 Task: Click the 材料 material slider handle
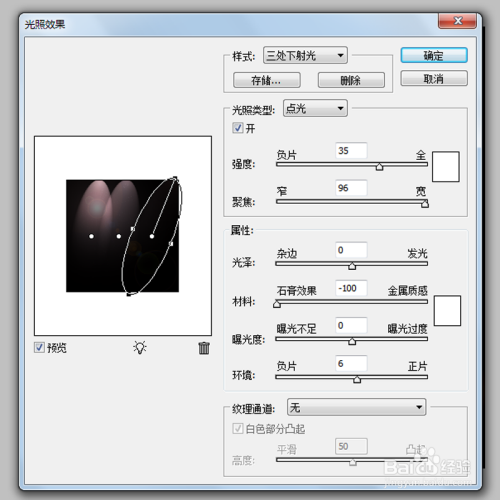pos(277,303)
